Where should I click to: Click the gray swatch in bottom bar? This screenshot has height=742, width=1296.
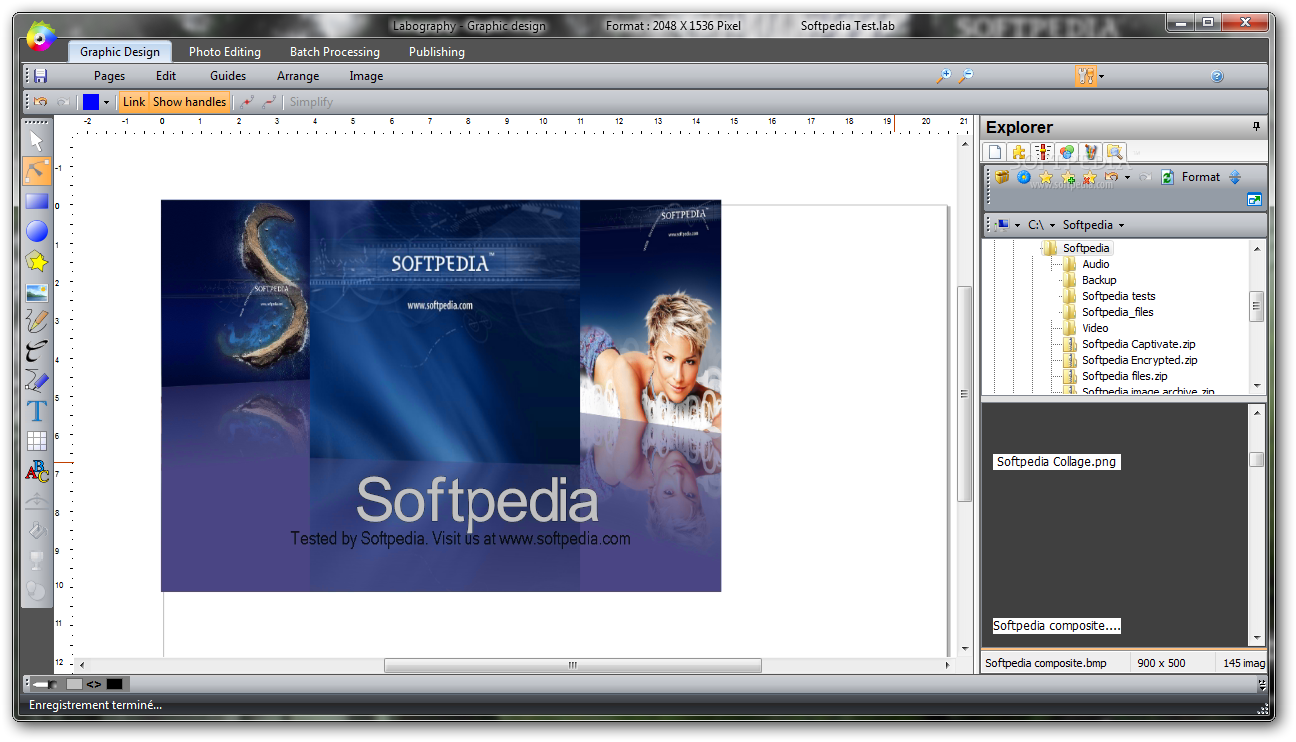pos(74,684)
